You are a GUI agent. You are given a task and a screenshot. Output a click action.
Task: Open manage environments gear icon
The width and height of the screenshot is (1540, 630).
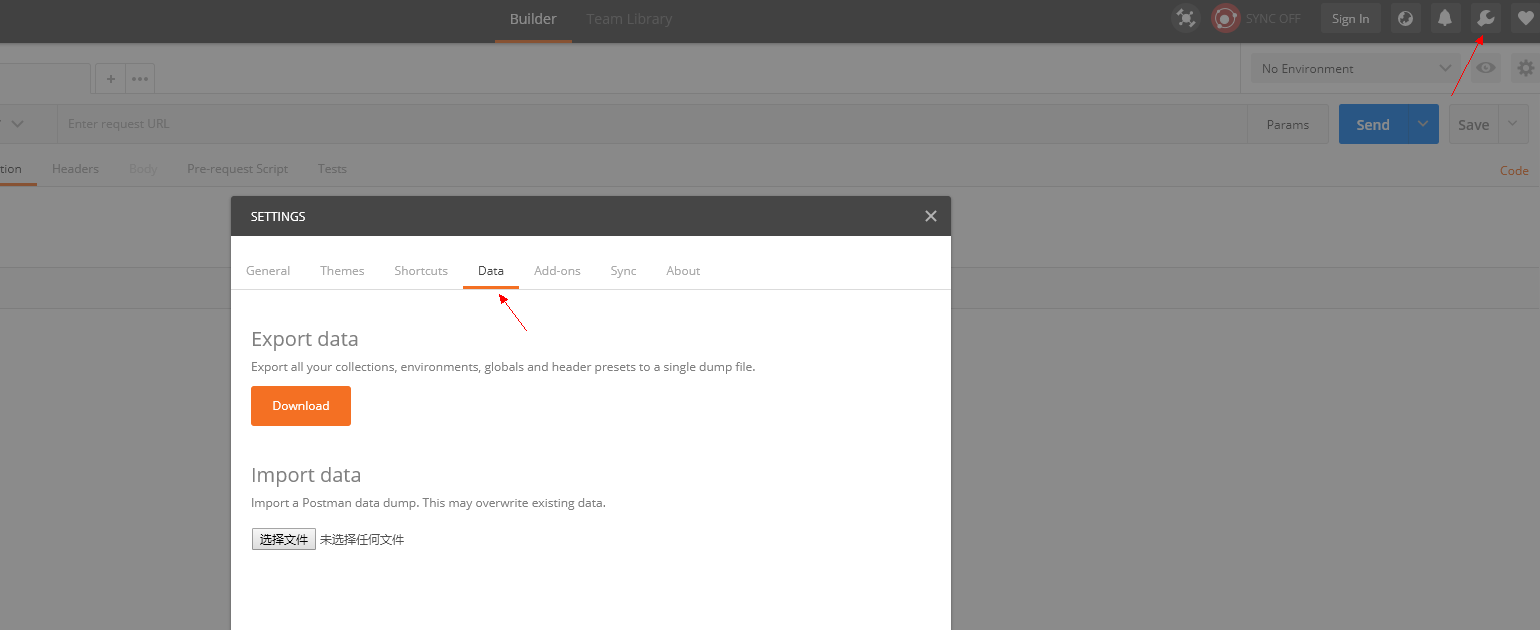tap(1525, 68)
